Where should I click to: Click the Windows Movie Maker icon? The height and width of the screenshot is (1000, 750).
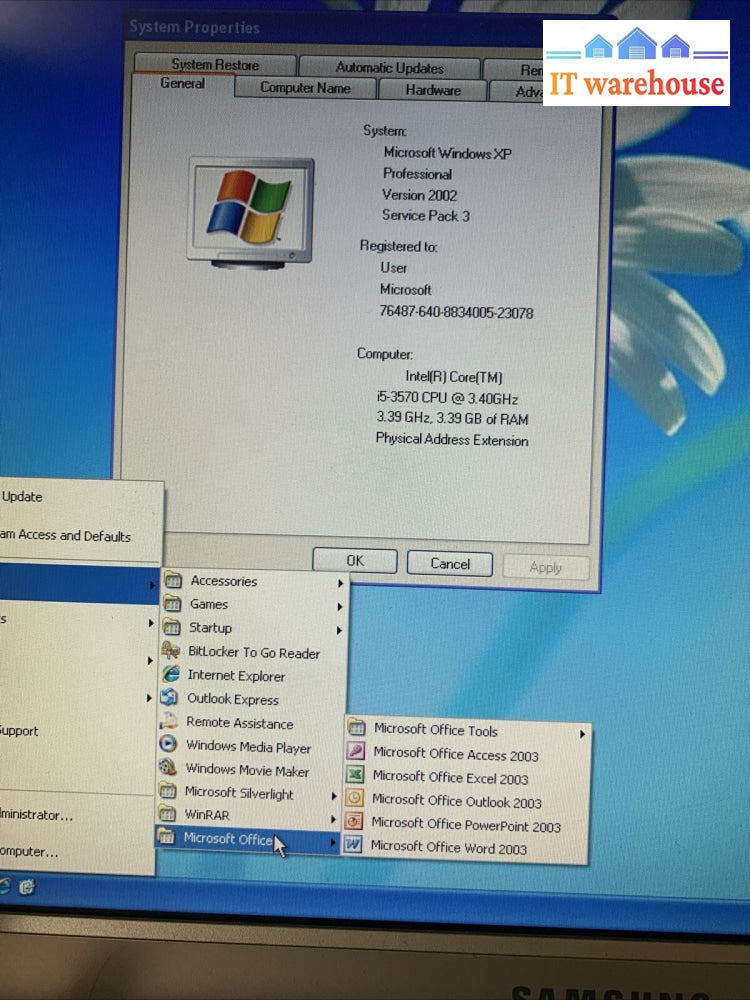(x=168, y=767)
